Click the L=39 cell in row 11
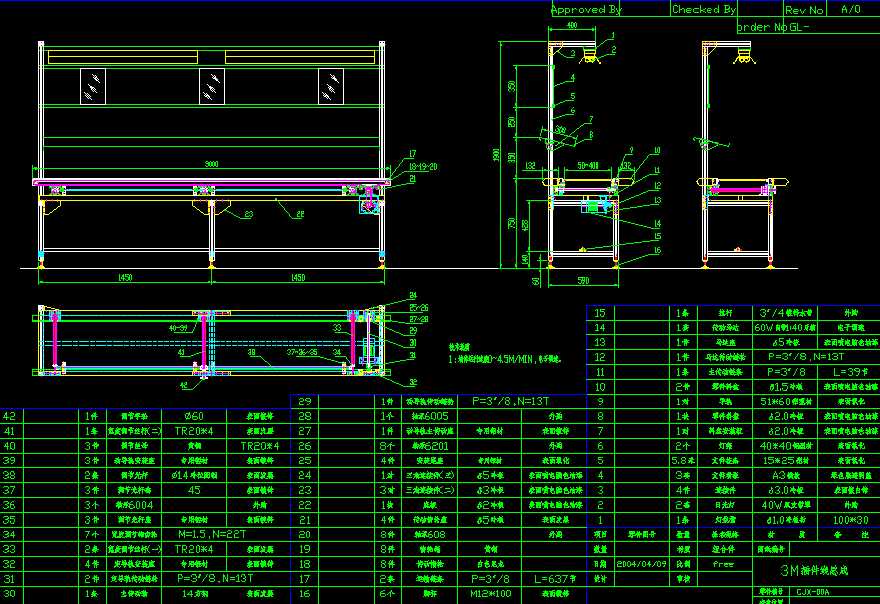Screen dimensions: 880x604 [851, 372]
